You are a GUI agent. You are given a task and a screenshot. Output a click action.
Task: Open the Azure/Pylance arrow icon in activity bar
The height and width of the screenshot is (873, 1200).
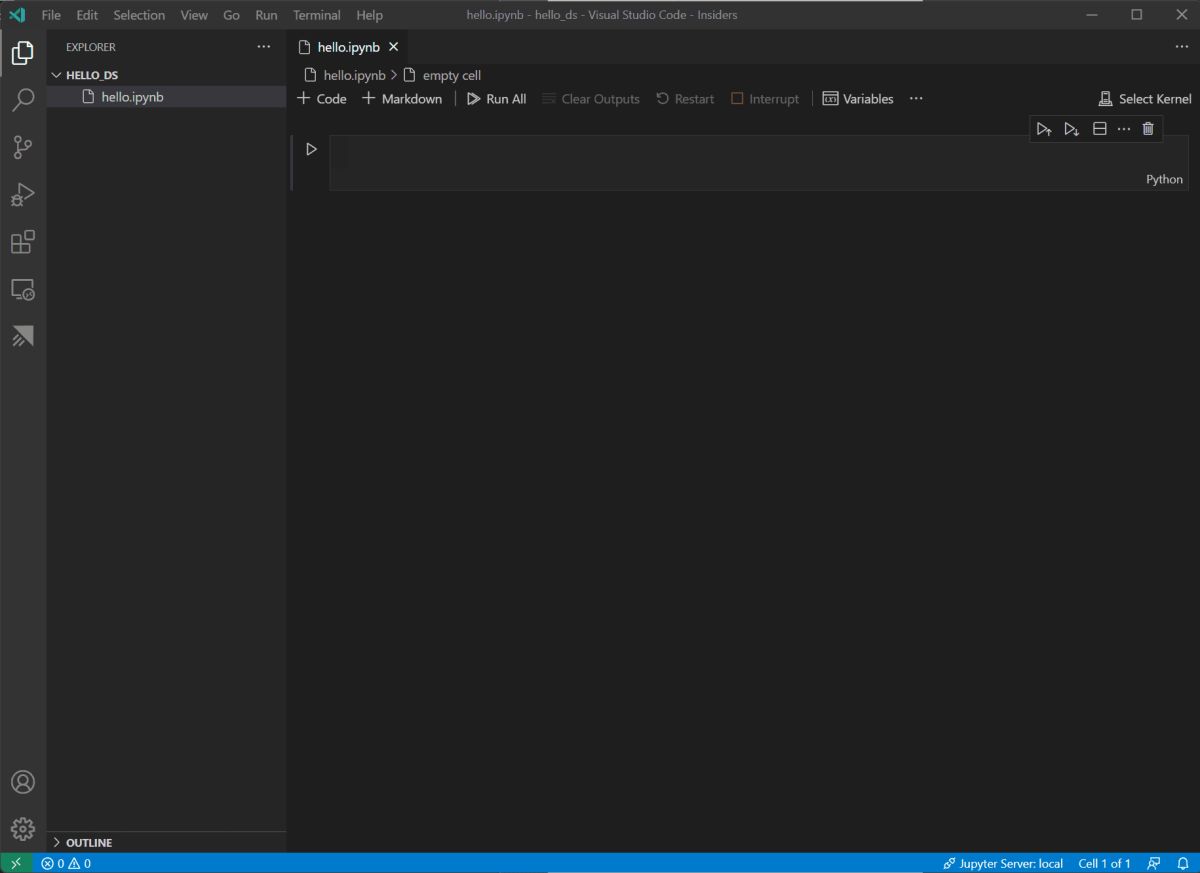[22, 337]
